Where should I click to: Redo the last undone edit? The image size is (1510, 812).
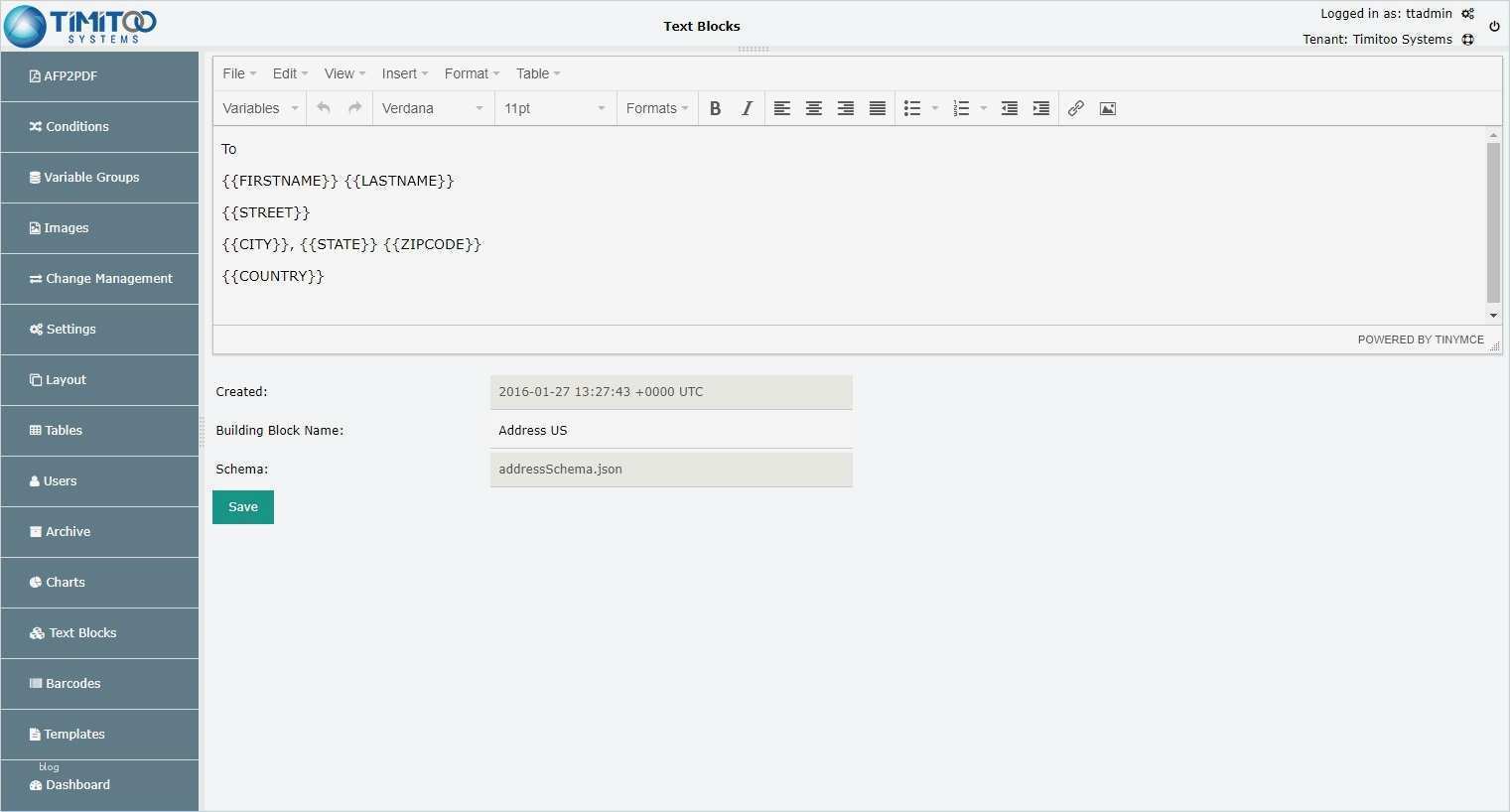click(x=355, y=108)
